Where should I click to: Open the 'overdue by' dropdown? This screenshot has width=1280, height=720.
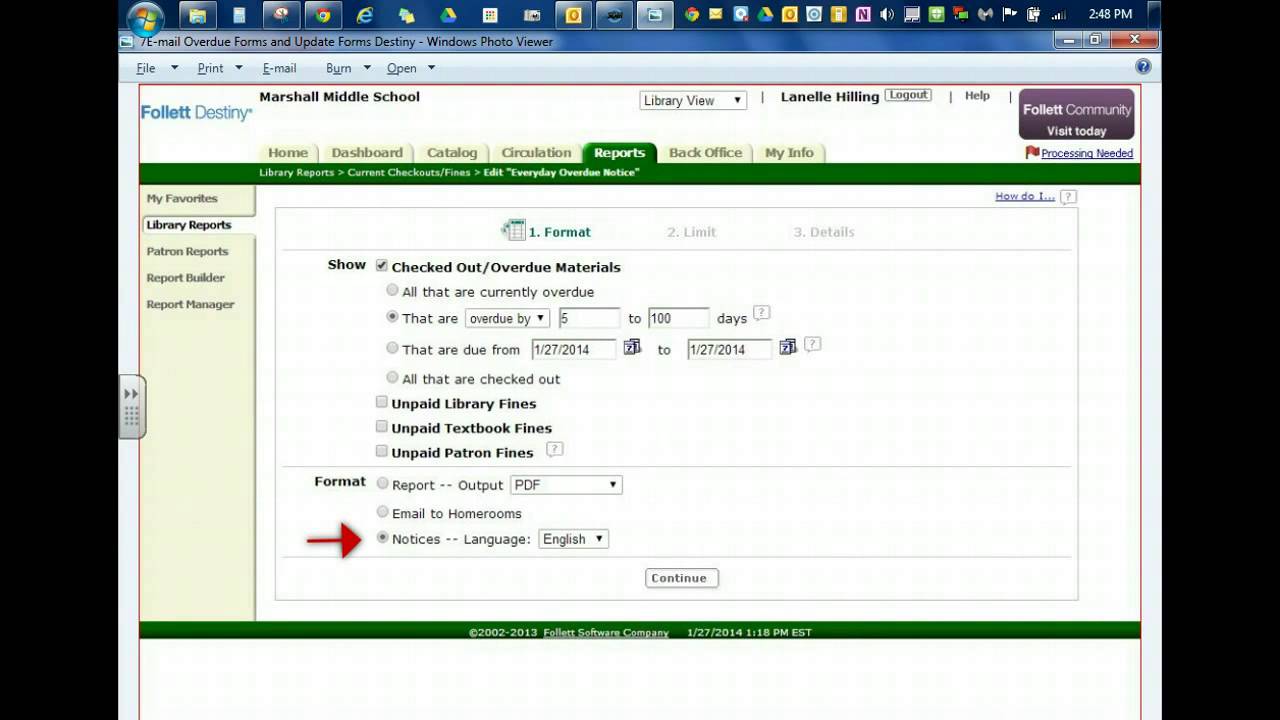507,318
